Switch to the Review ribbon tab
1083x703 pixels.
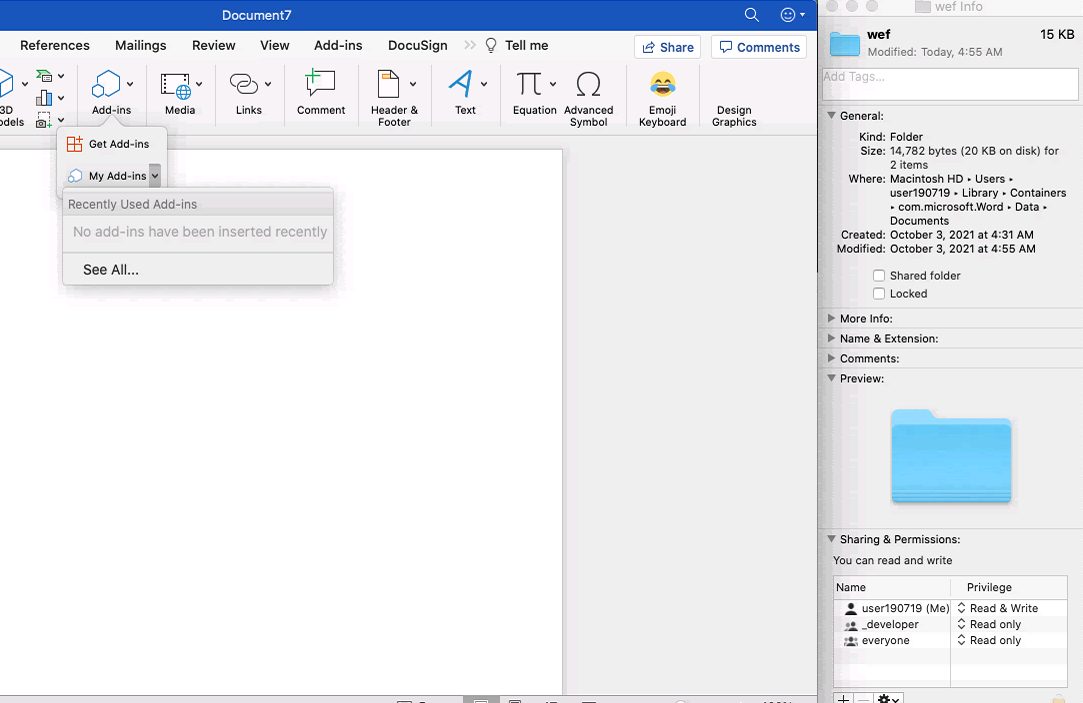pos(213,45)
